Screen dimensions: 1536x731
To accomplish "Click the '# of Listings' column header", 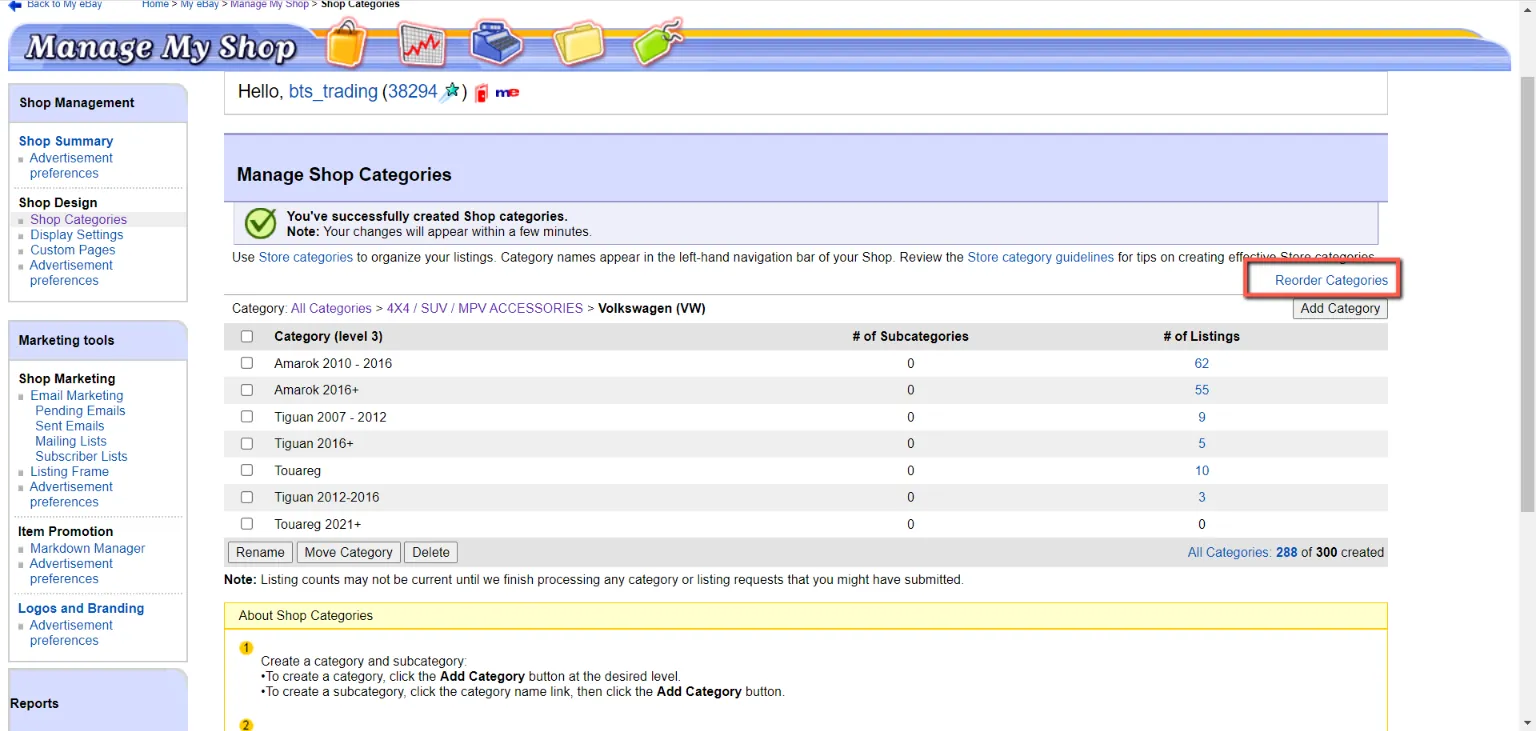I will tap(1201, 337).
